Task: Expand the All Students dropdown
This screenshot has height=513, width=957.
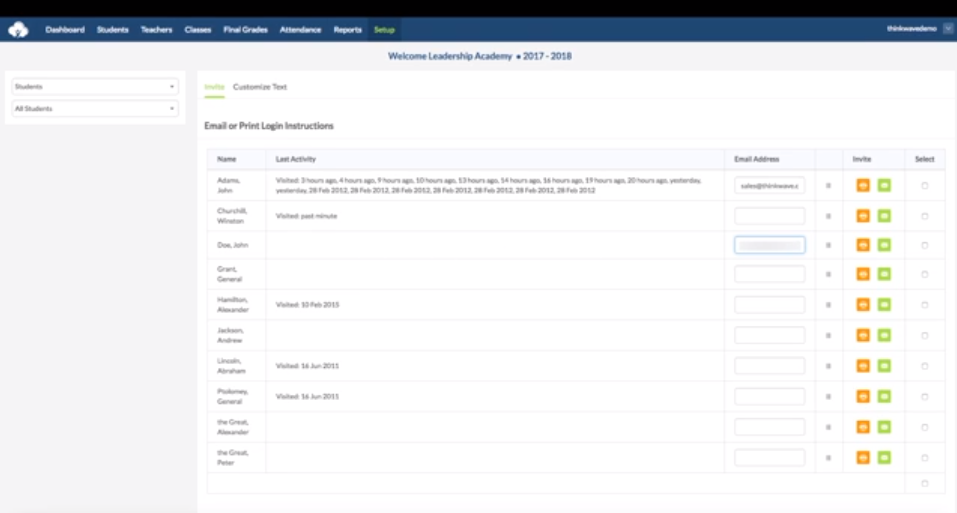Action: coord(95,108)
